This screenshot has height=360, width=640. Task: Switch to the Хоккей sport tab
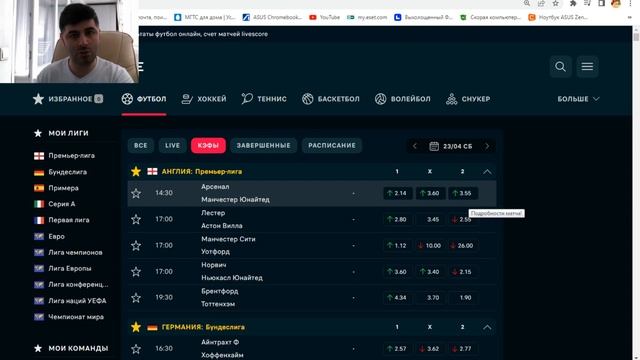[x=204, y=99]
